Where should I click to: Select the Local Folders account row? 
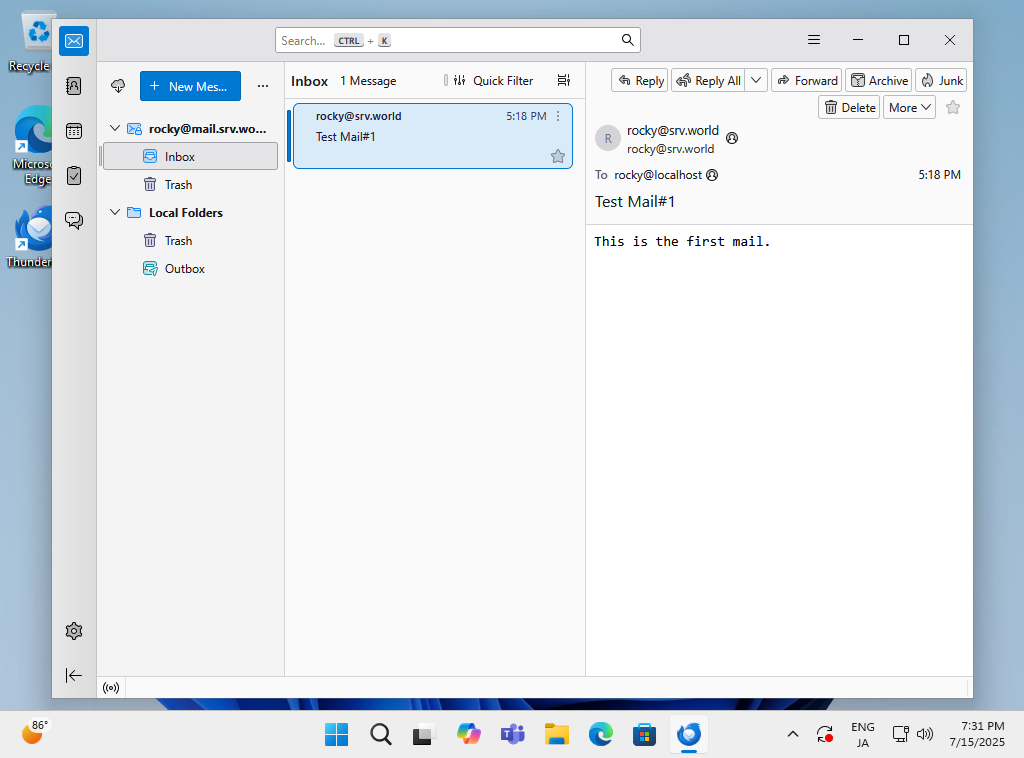tap(190, 213)
